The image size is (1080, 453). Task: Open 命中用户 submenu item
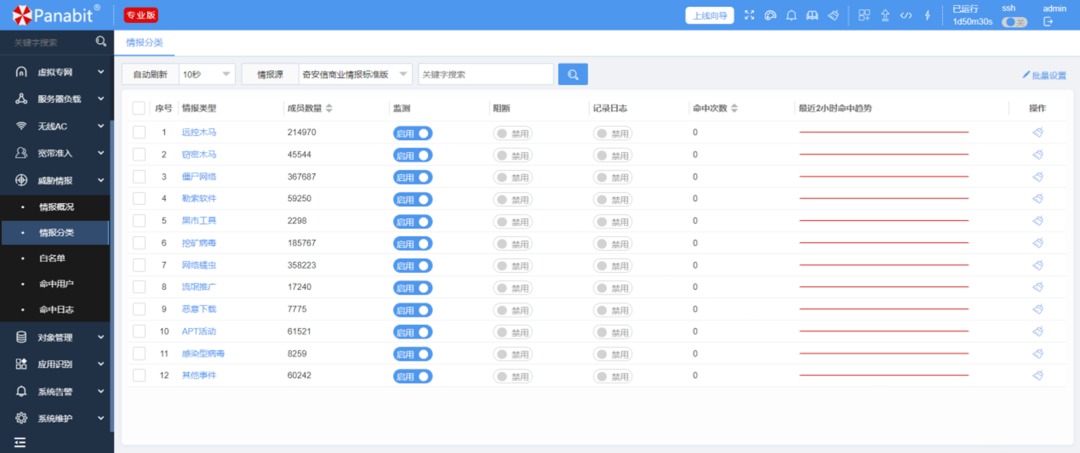[x=55, y=284]
